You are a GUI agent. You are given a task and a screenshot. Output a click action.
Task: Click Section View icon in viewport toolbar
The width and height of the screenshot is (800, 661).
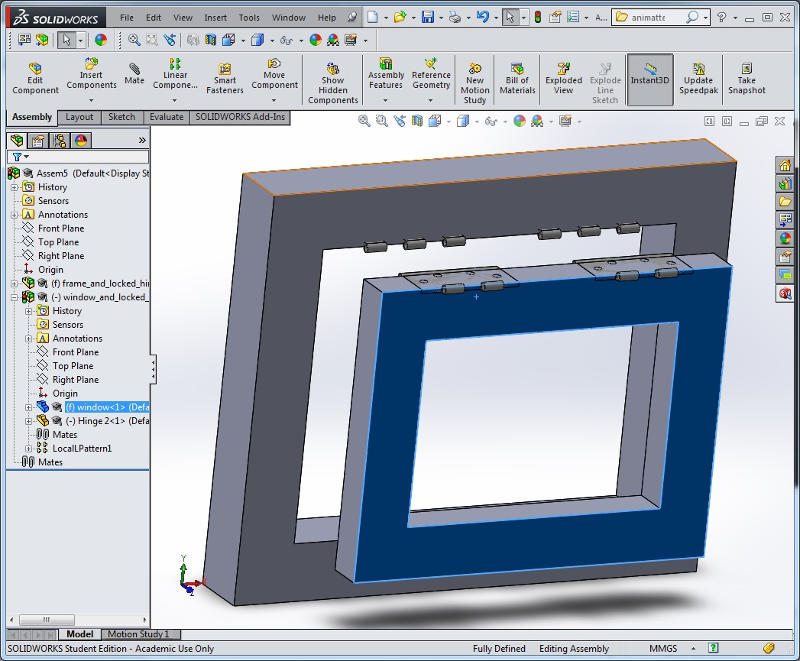coord(417,121)
